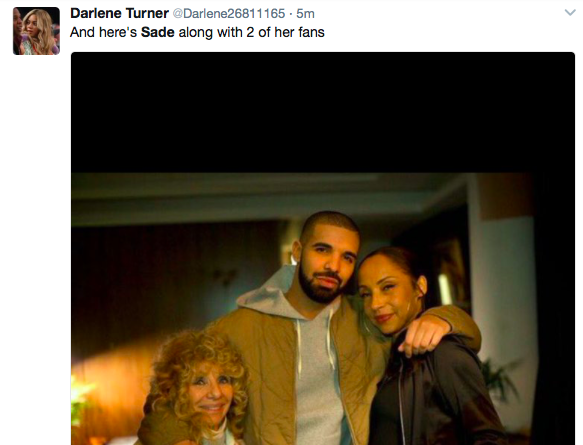583x445 pixels.
Task: Click the words 'And here's' in tweet
Action: tap(103, 32)
